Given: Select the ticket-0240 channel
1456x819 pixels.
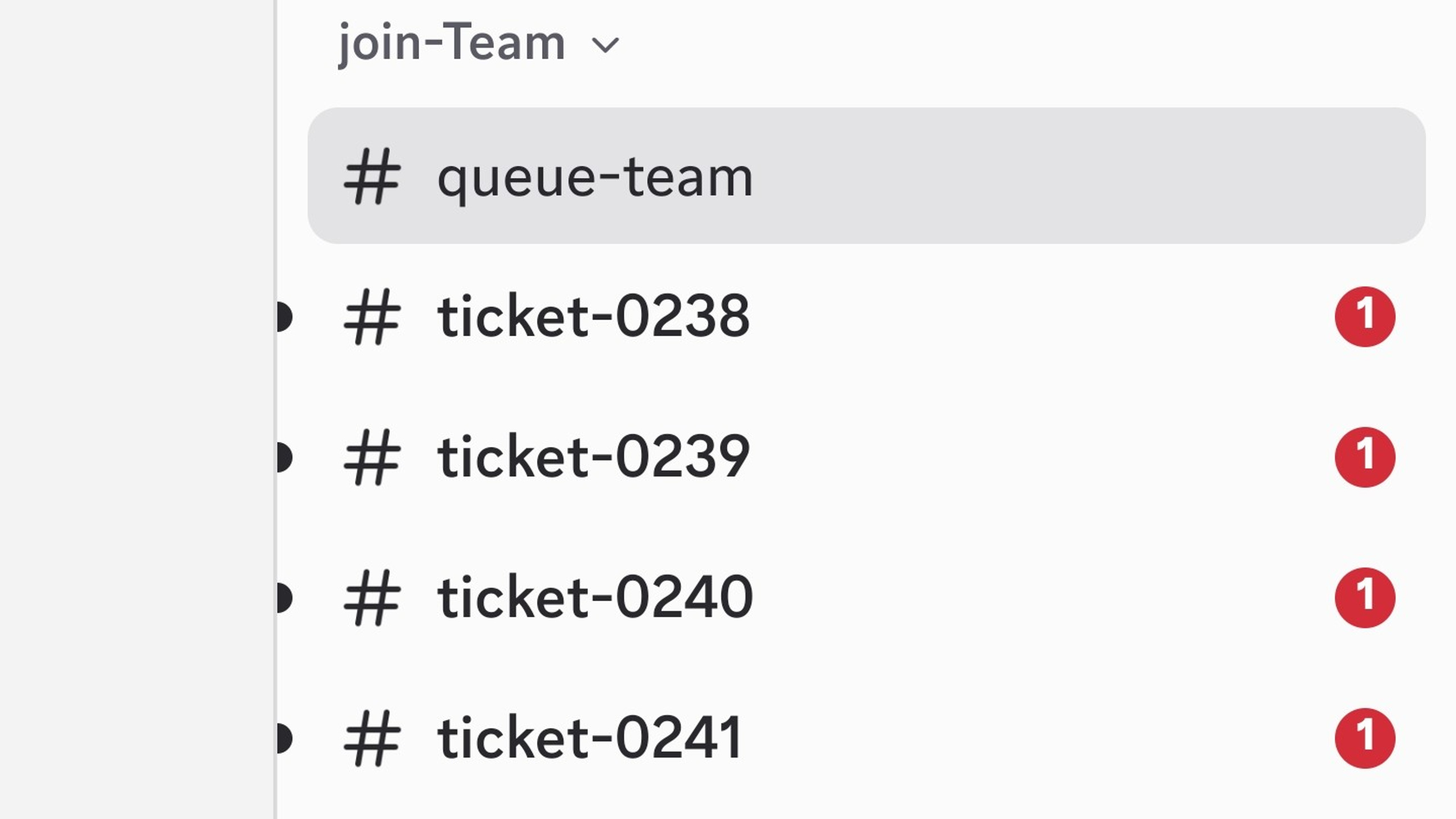Looking at the screenshot, I should (866, 597).
